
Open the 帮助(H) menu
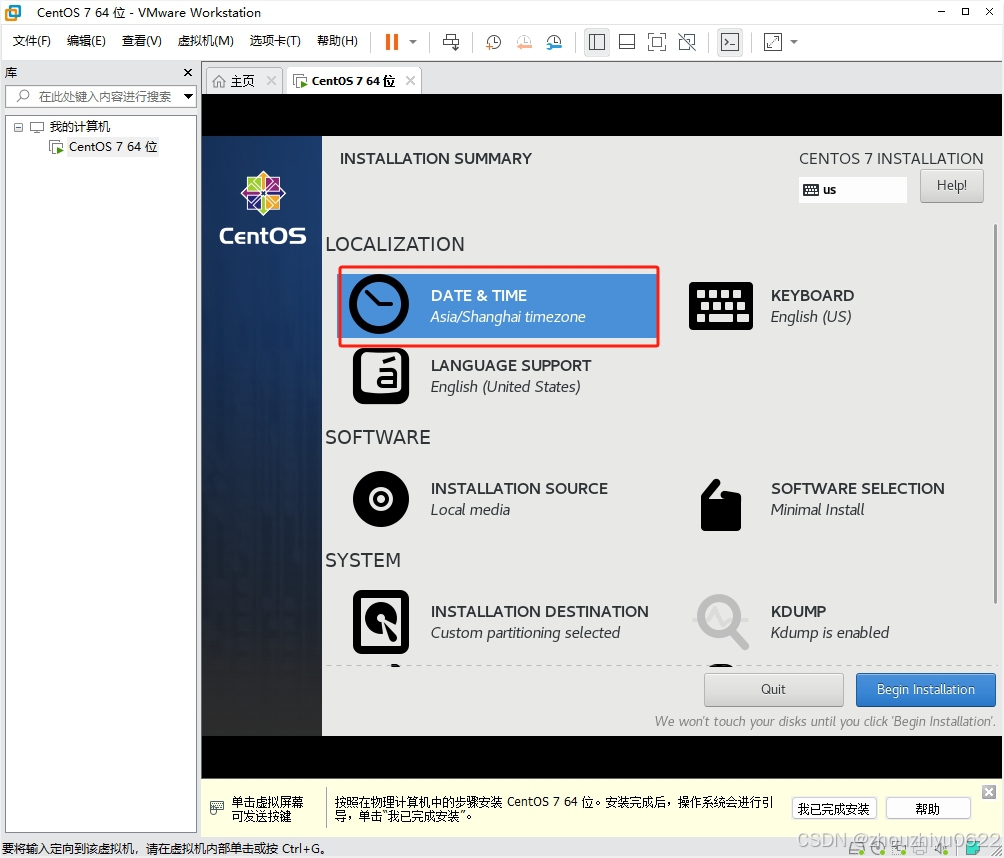point(337,41)
